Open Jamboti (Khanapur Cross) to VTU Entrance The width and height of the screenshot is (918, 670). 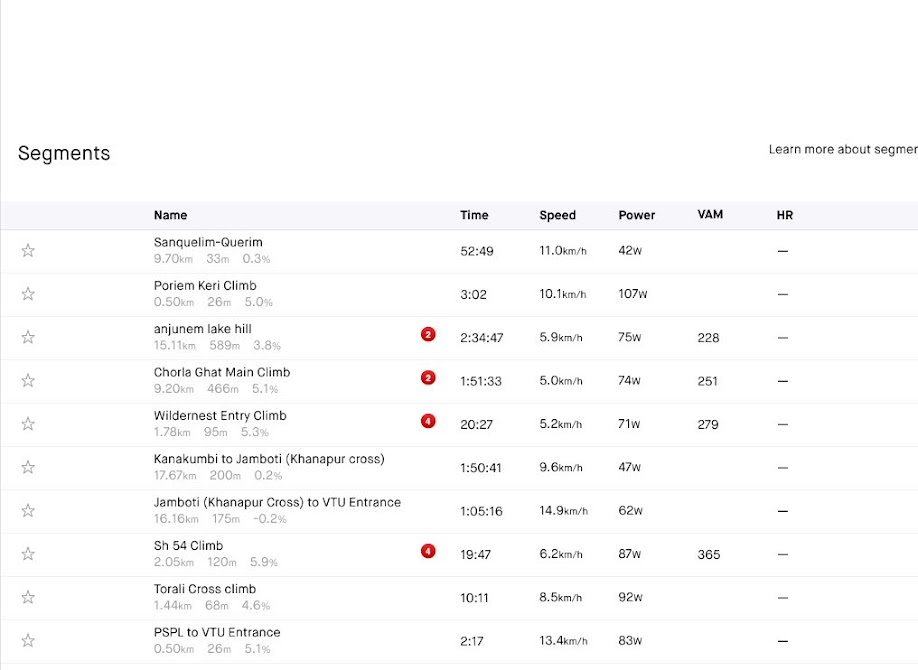click(278, 502)
